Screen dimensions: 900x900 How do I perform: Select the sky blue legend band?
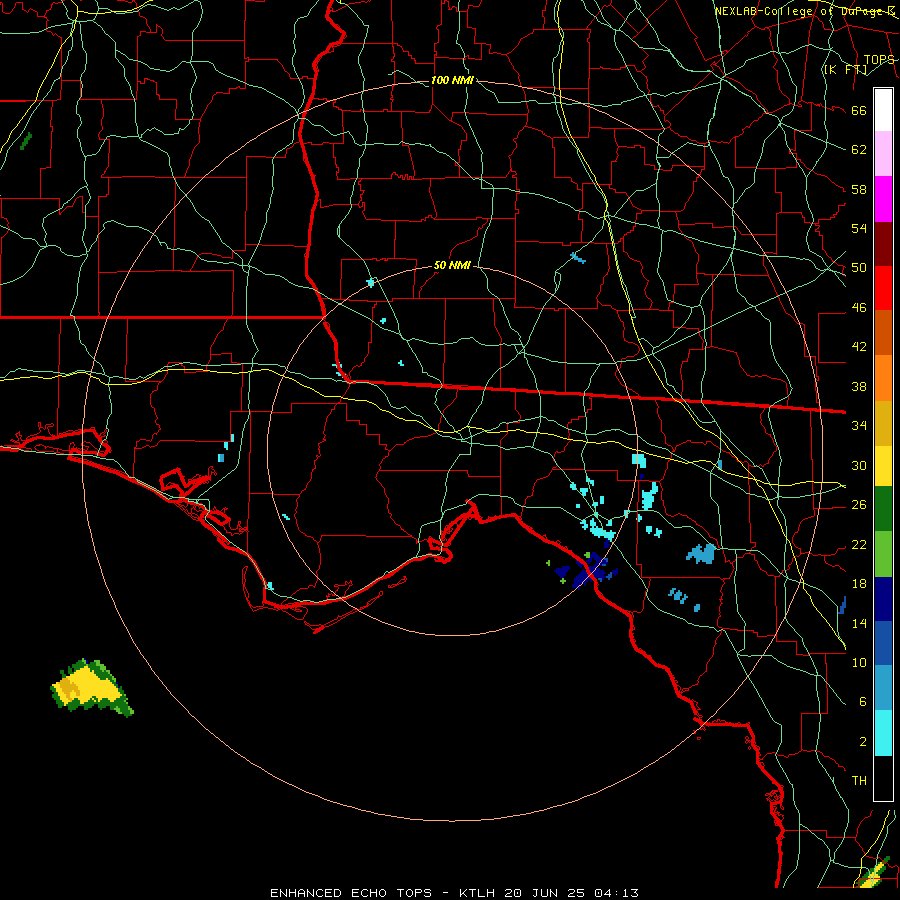[883, 688]
